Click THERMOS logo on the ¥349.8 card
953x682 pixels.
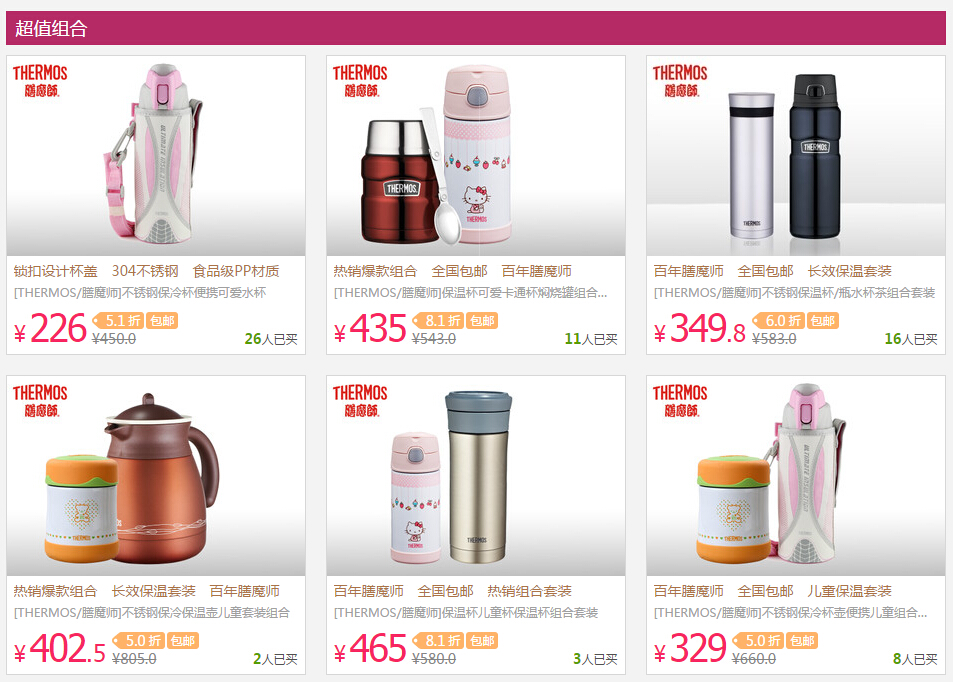click(x=680, y=81)
